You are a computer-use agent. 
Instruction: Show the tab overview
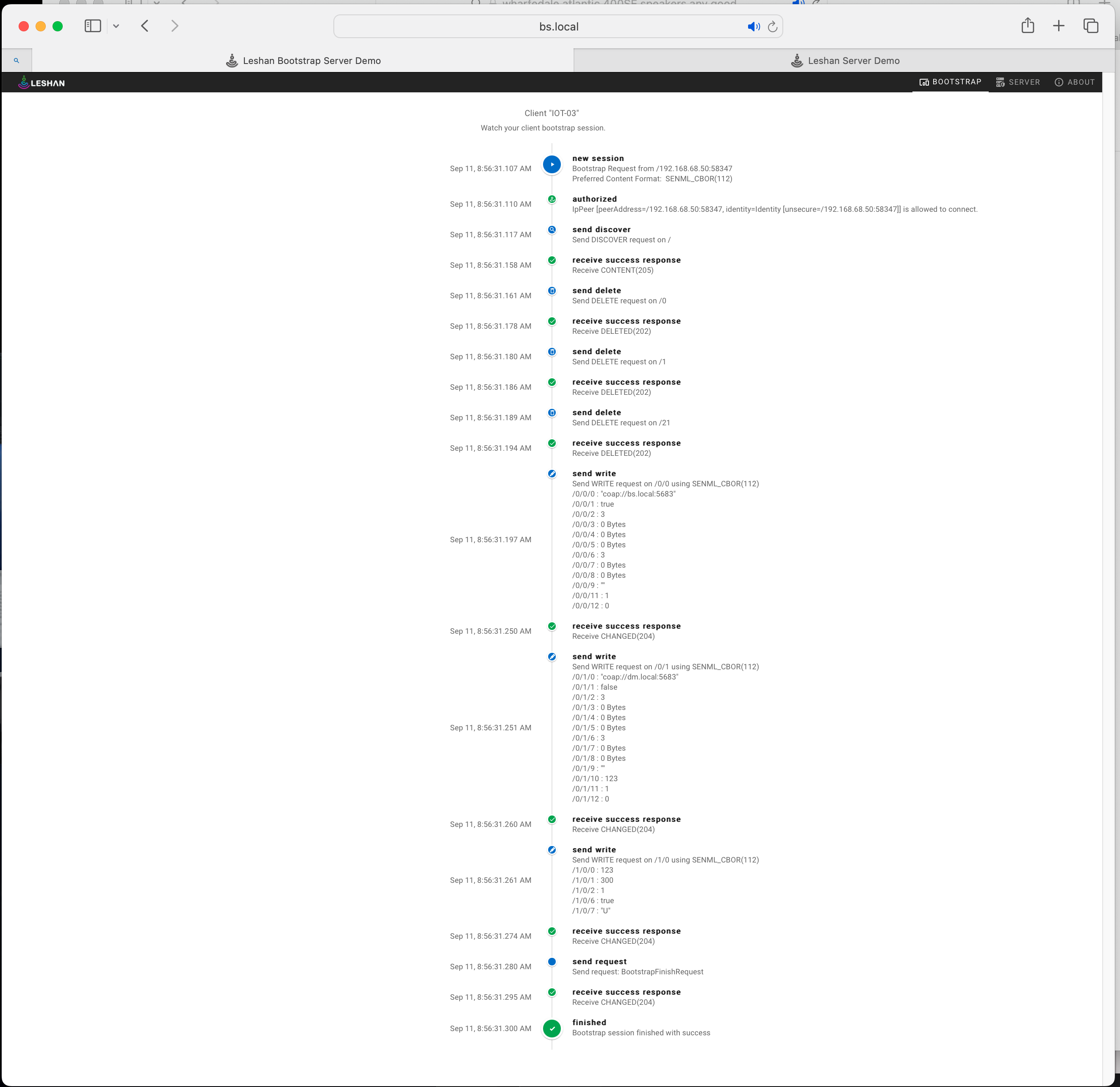tap(1090, 26)
